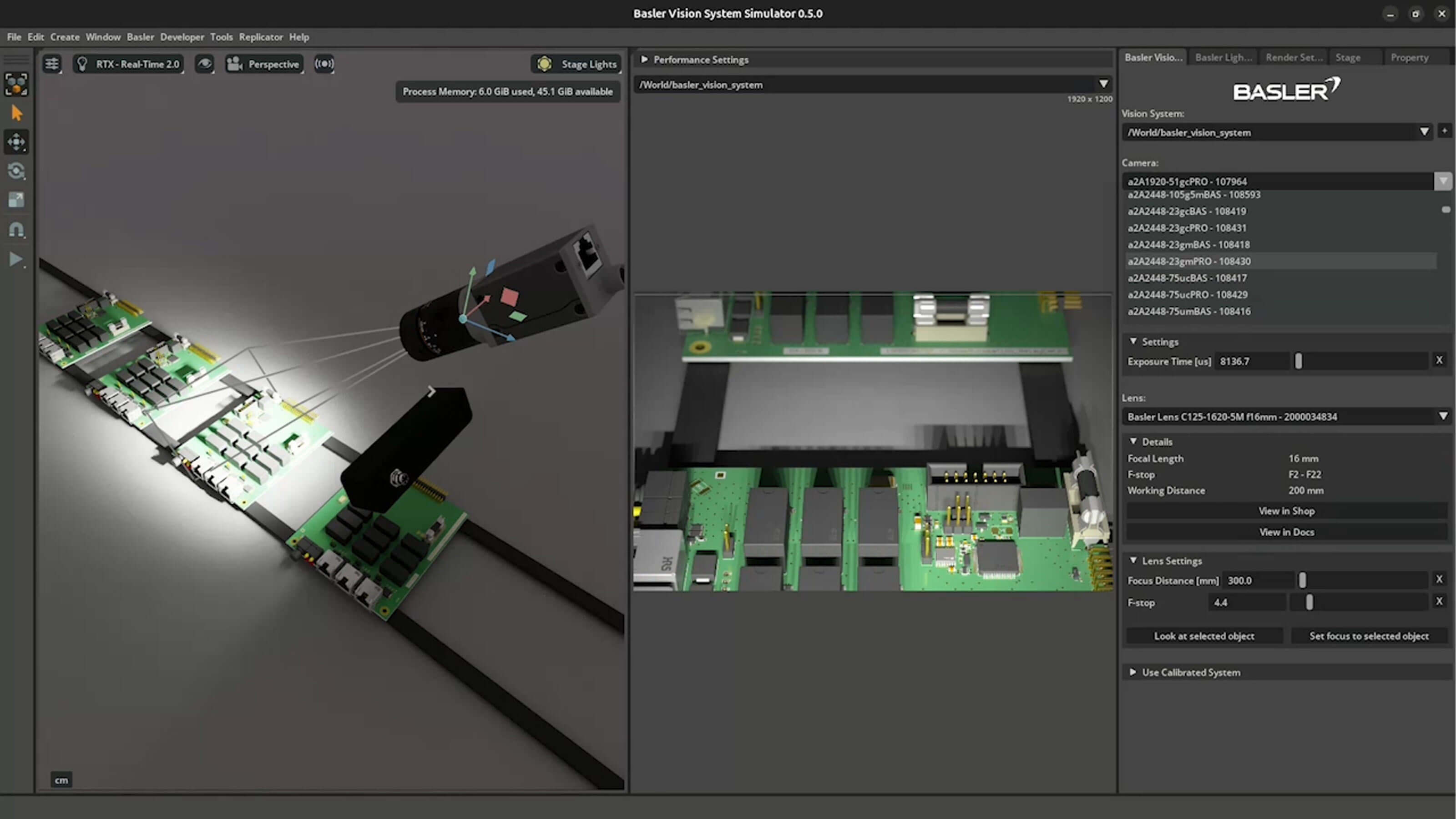Image resolution: width=1456 pixels, height=819 pixels.
Task: Toggle the viewport eye visibility menu
Action: [205, 64]
